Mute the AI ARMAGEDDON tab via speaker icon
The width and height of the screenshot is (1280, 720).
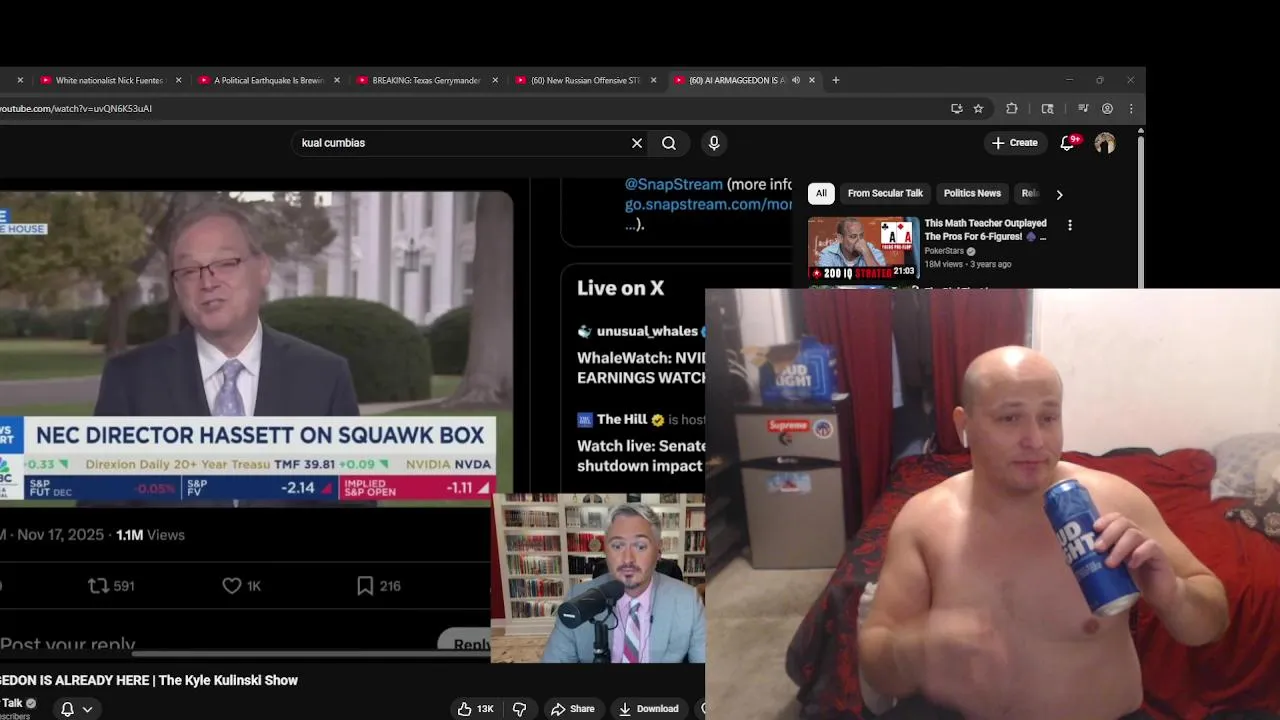(x=796, y=80)
